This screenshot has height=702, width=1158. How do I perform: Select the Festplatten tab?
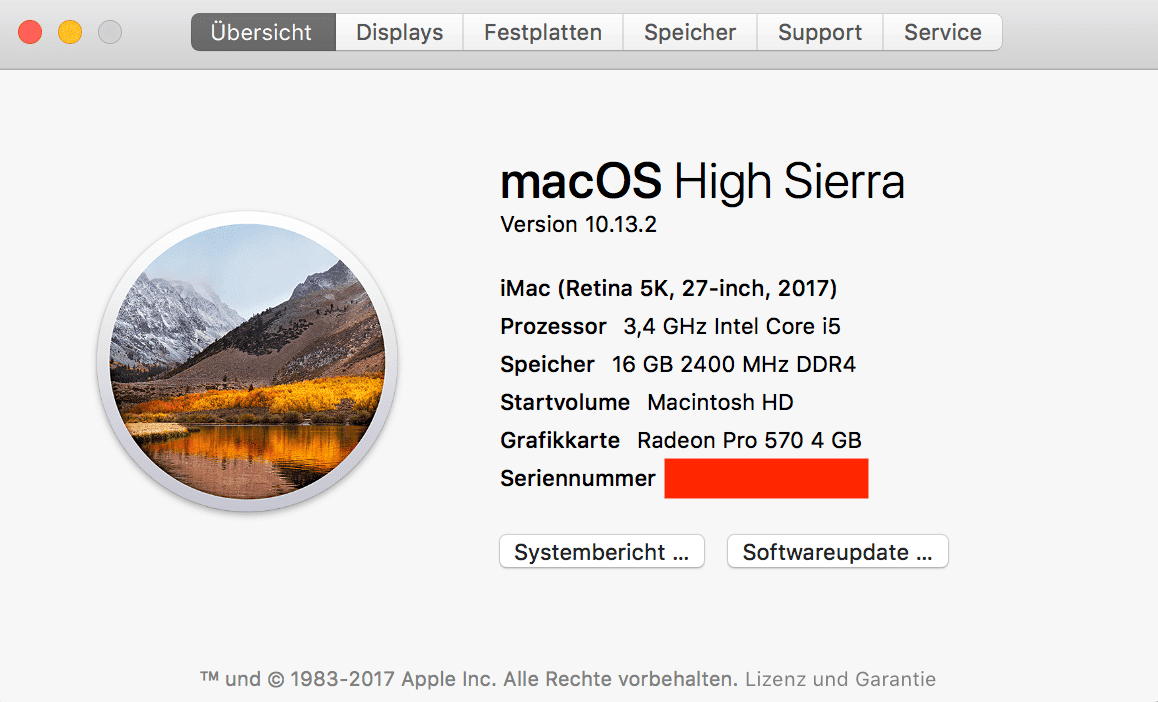543,32
